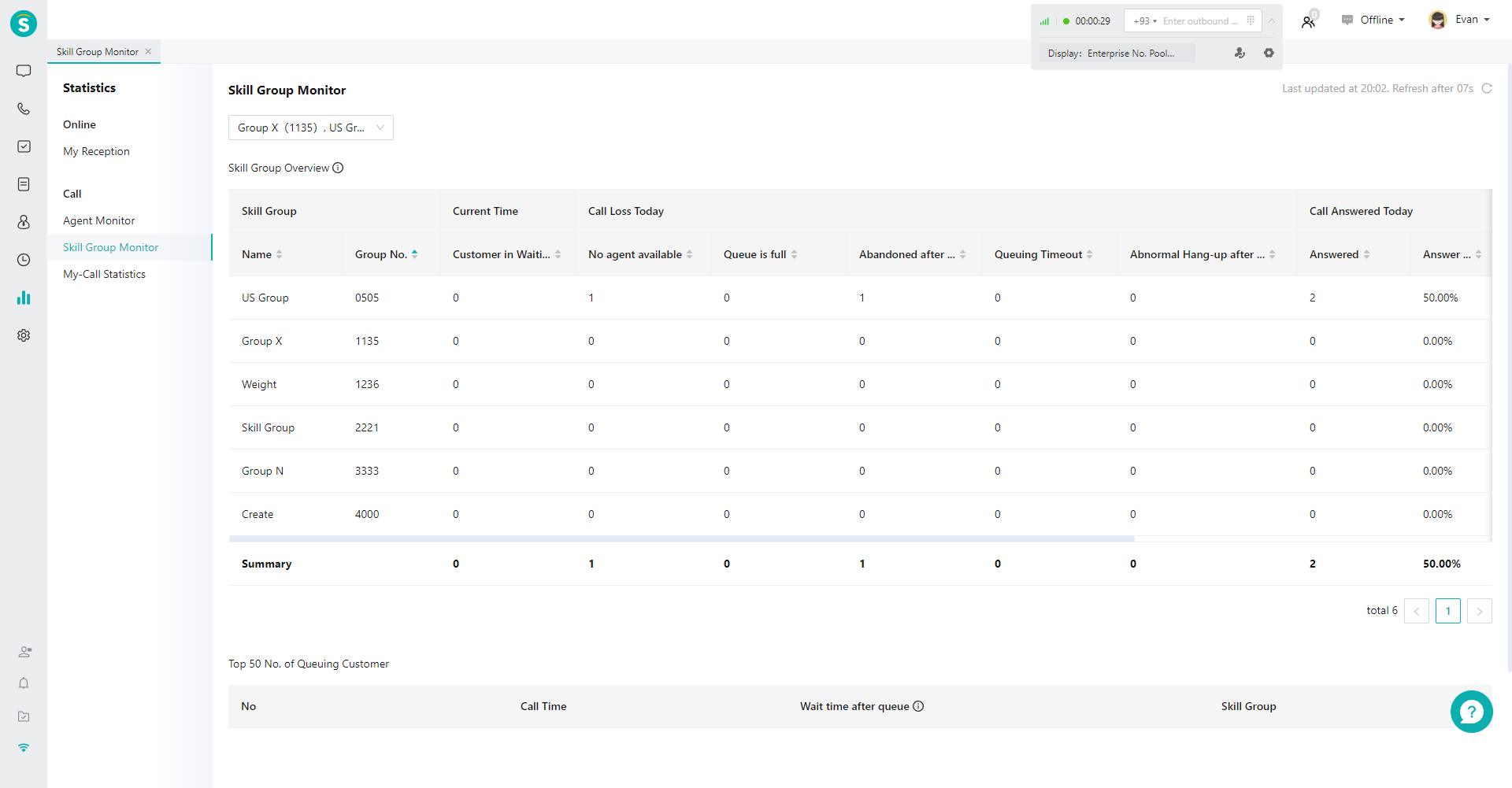Open the notification bell icon in sidebar
Viewport: 1512px width, 788px height.
(x=24, y=683)
